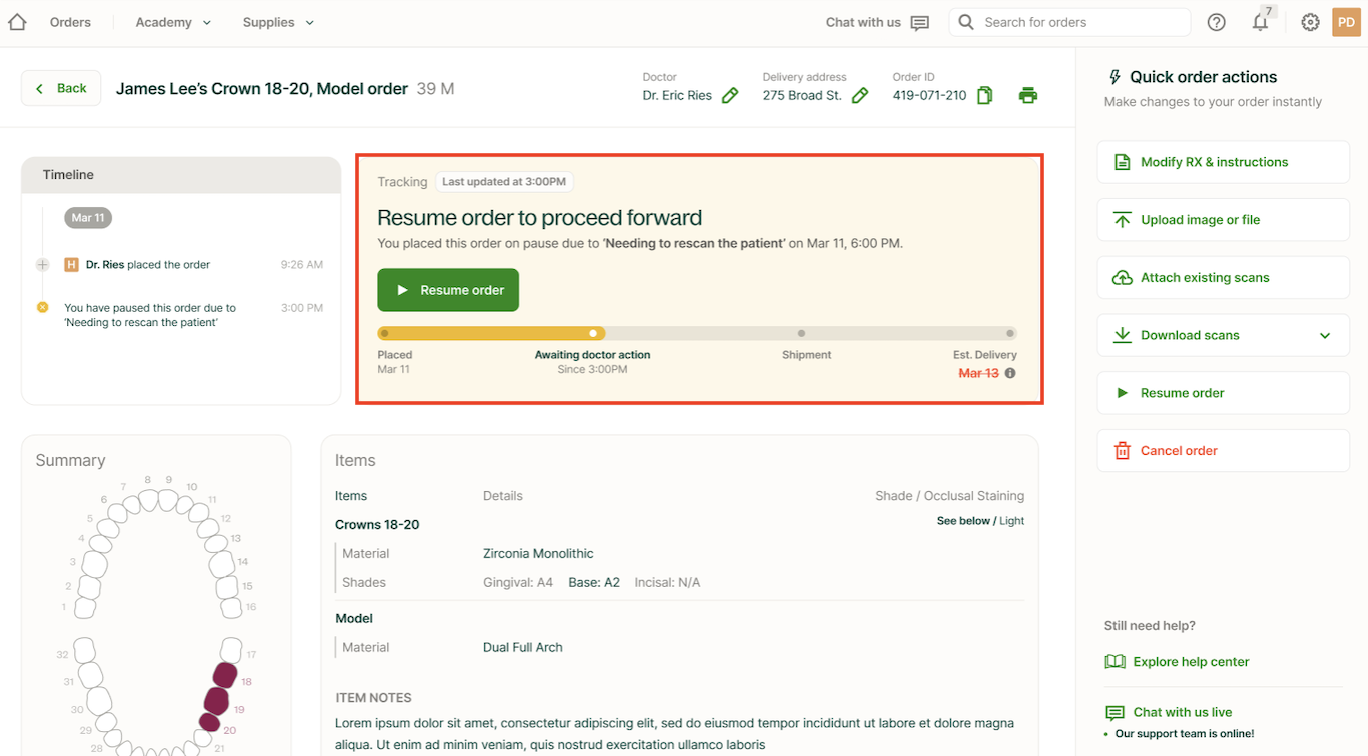Click the Awaiting doctor action progress marker

(593, 333)
